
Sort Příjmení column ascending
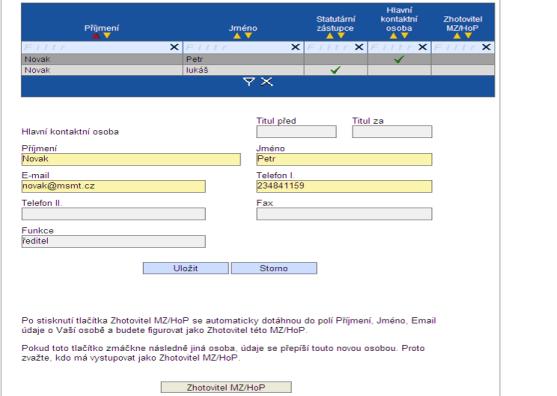pos(96,36)
